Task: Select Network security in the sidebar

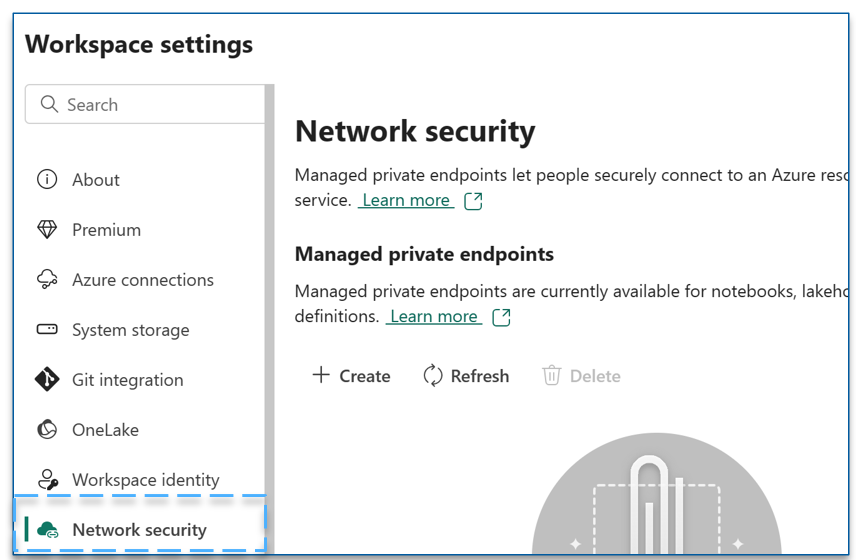Action: click(x=140, y=529)
